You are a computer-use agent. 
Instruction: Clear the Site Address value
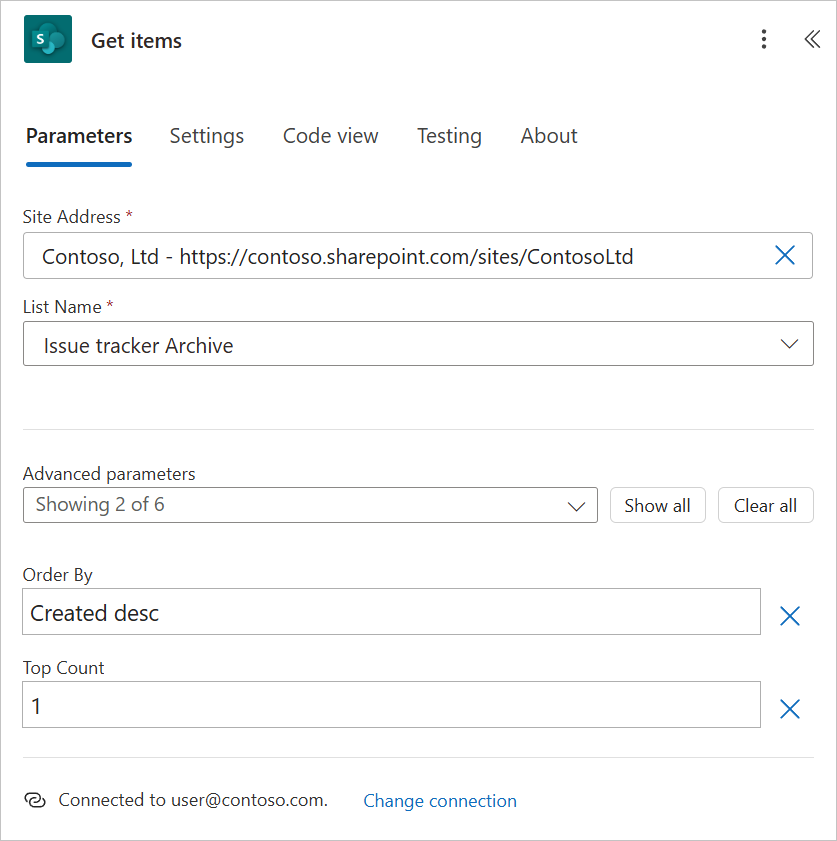tap(785, 256)
